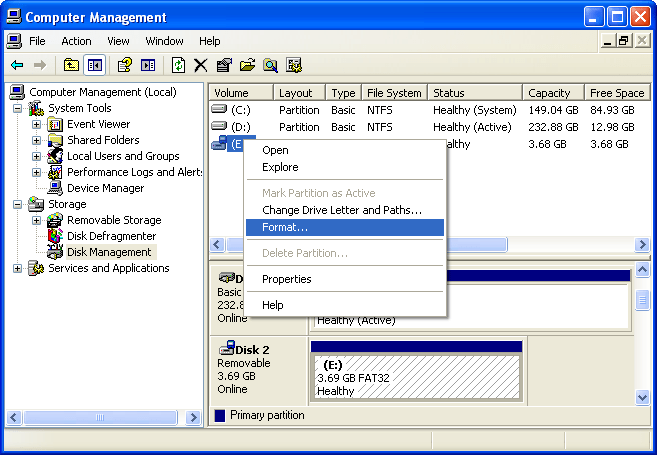Open the View menu
The image size is (657, 455).
[x=118, y=41]
